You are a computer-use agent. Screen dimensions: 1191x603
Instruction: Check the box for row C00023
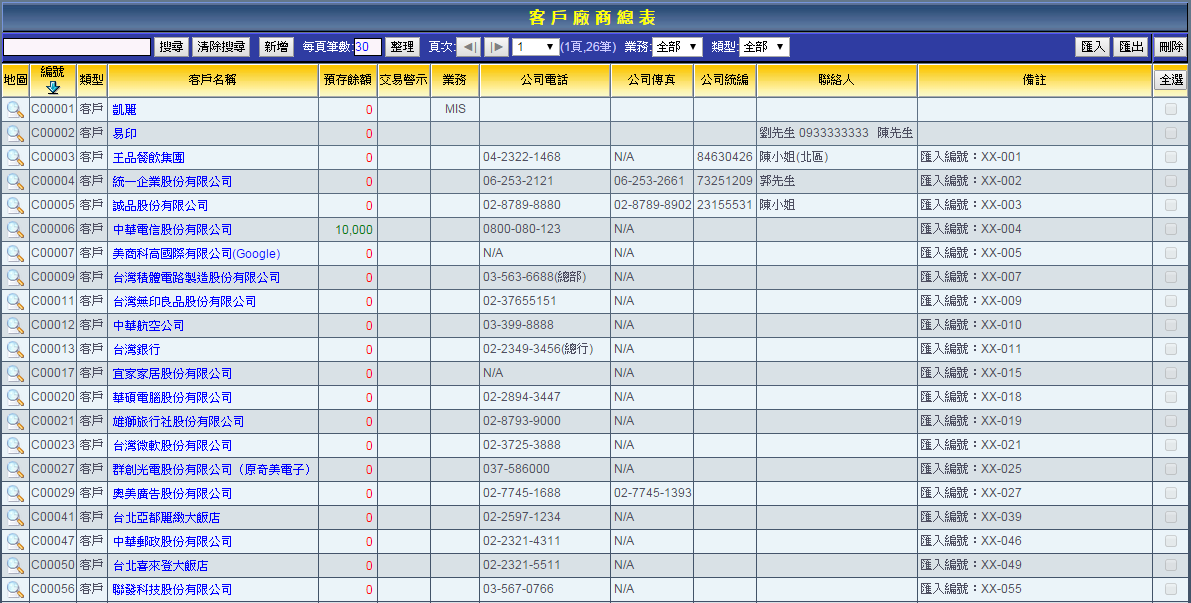pyautogui.click(x=1171, y=446)
